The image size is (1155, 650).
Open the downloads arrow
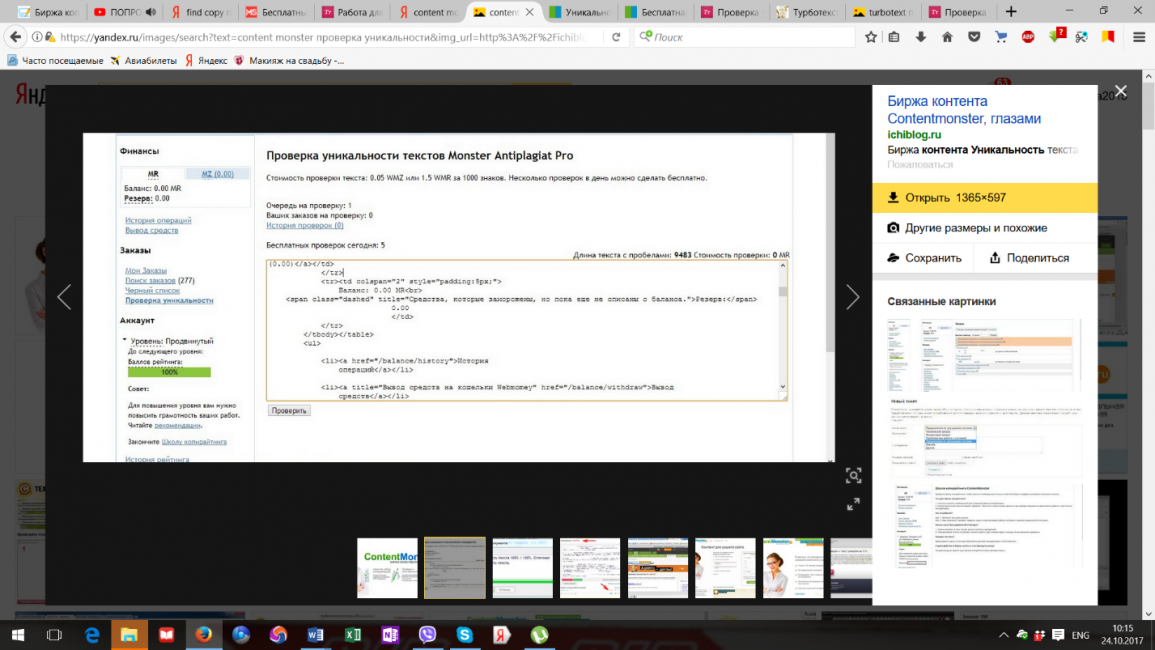(921, 37)
